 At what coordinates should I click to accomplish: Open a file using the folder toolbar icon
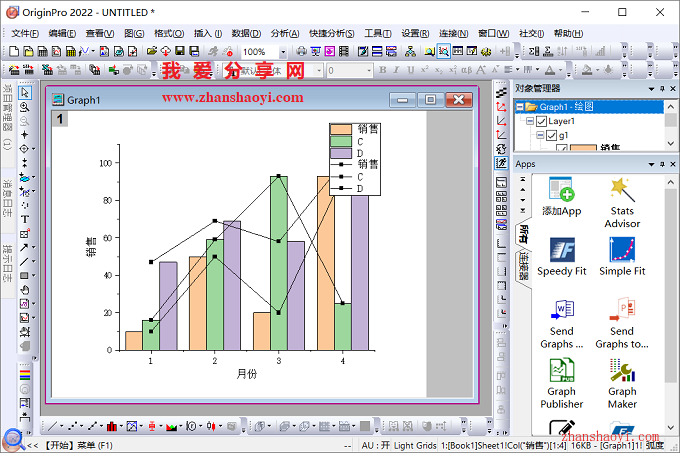(x=151, y=52)
